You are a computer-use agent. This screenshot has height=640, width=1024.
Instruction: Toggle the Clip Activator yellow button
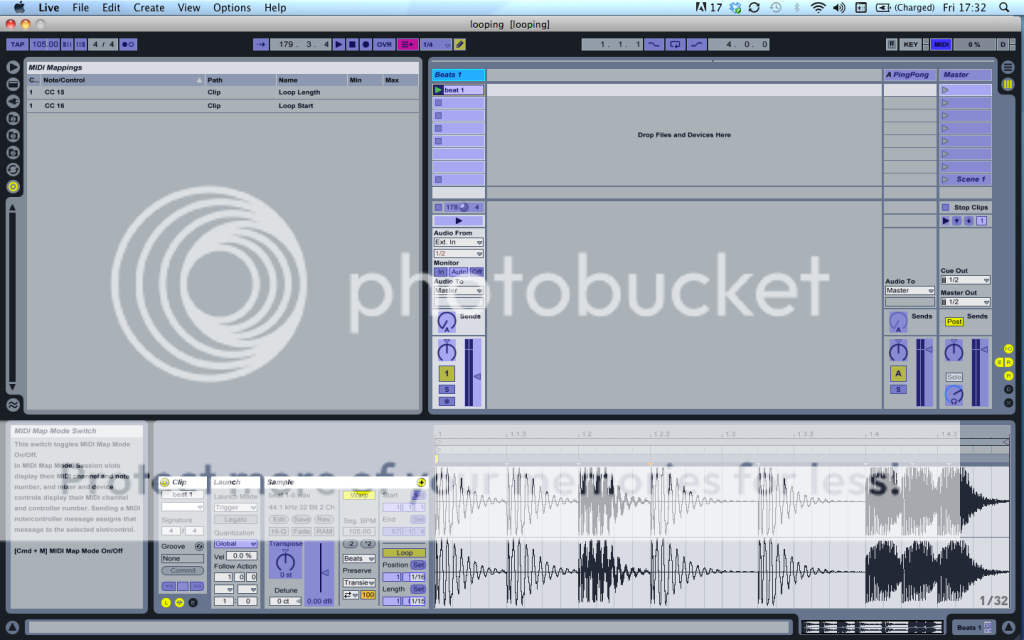pos(165,482)
